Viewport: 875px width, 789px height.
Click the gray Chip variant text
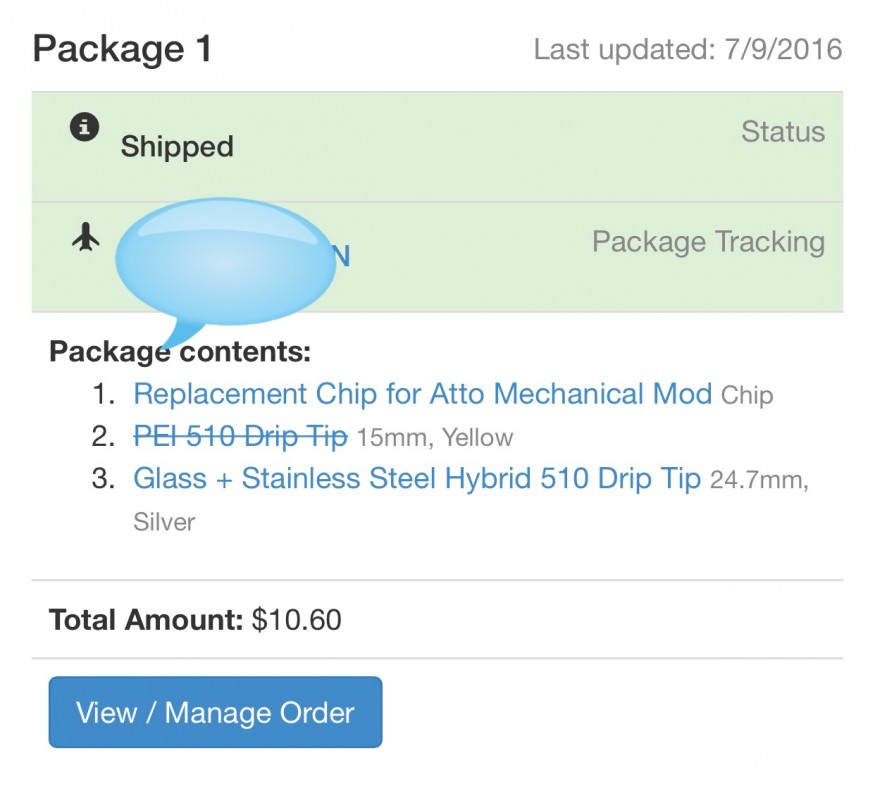coord(747,396)
